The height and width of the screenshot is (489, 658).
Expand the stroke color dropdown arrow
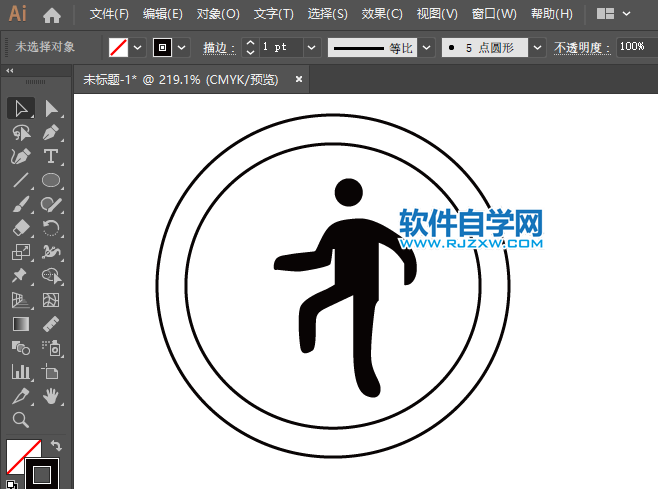point(182,47)
